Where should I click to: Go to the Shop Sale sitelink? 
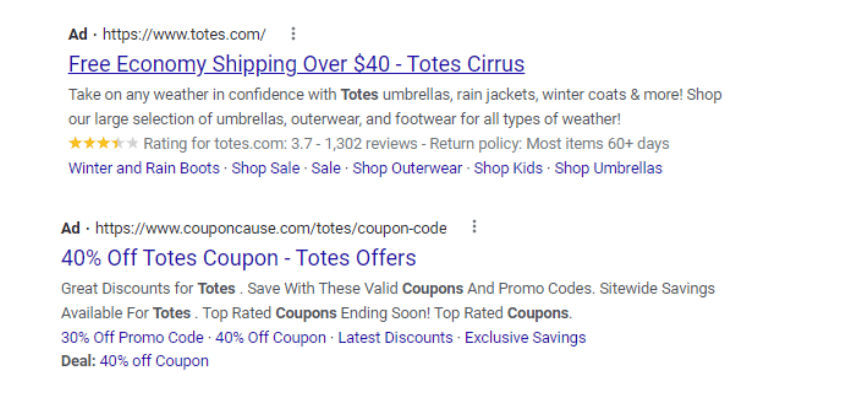[266, 168]
